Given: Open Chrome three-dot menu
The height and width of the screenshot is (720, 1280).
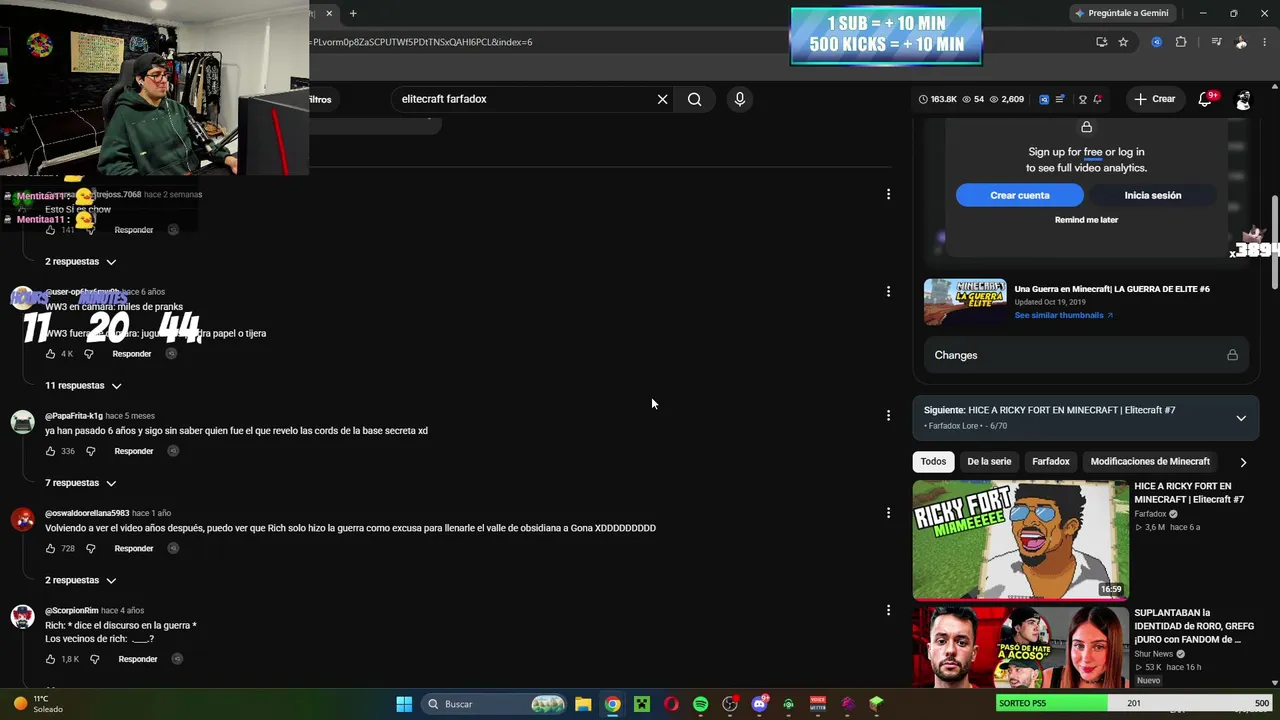Looking at the screenshot, I should [x=1267, y=42].
